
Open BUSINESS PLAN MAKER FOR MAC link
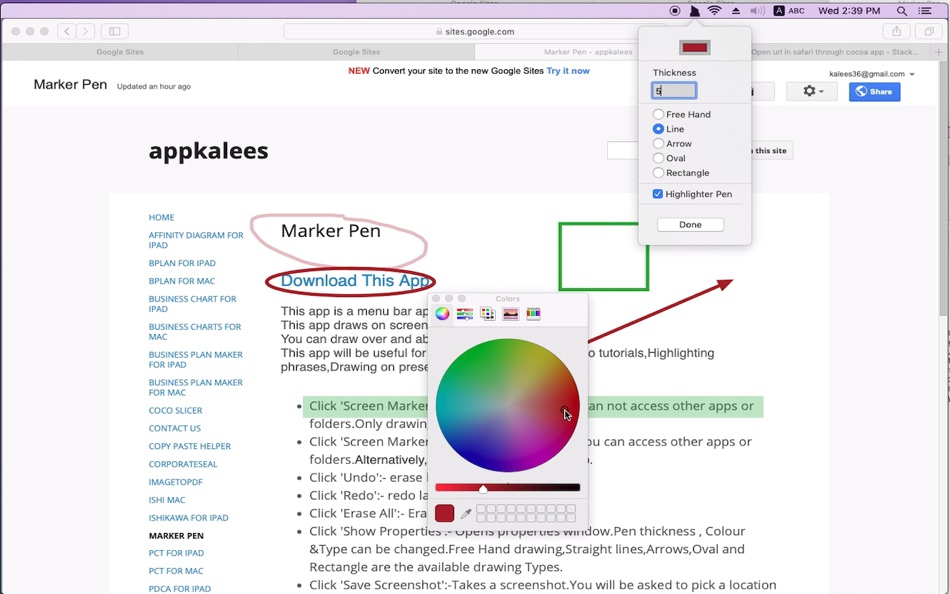coord(196,387)
